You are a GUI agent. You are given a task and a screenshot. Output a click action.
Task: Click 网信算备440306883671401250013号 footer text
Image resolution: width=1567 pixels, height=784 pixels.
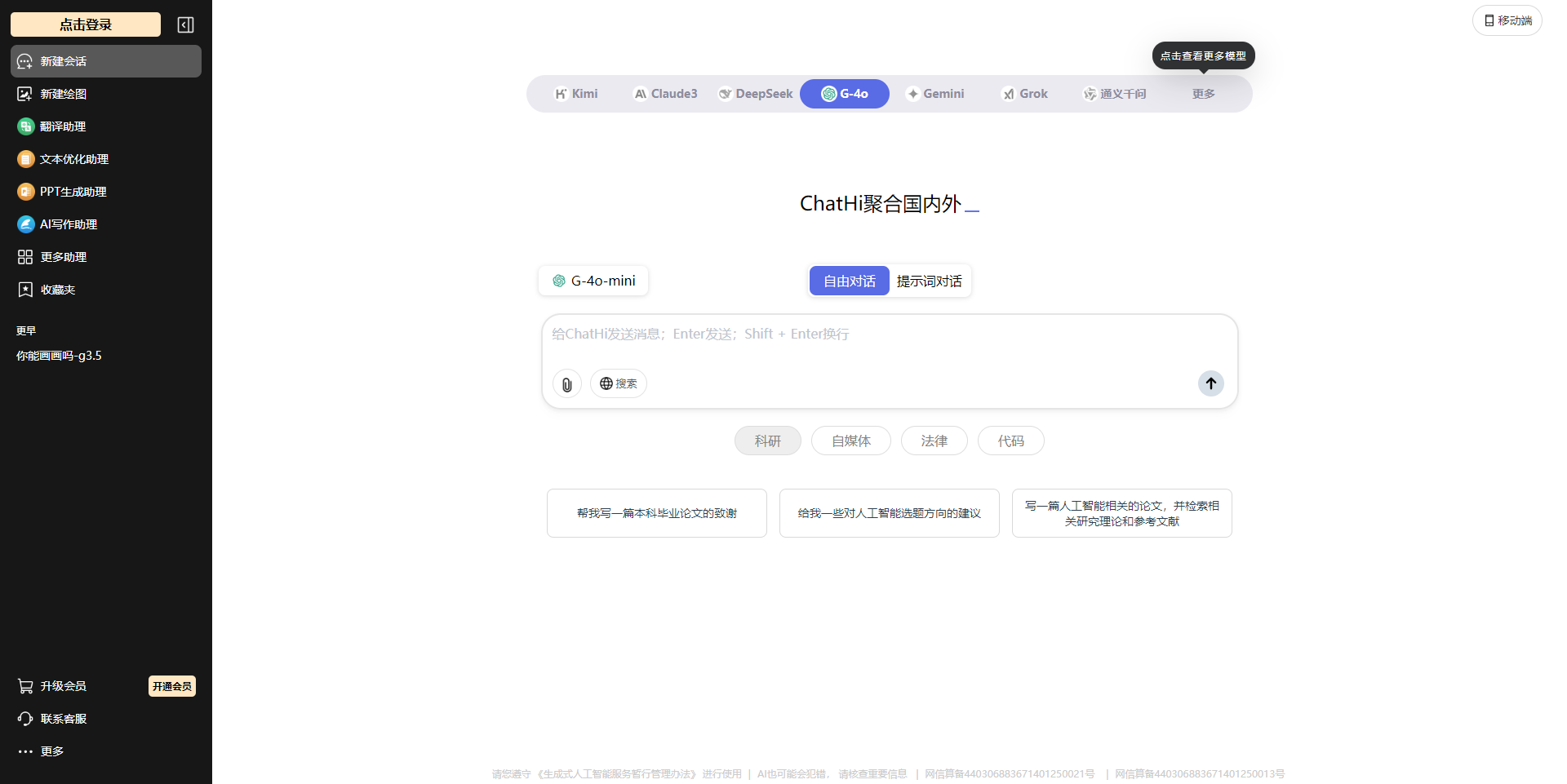click(1200, 774)
